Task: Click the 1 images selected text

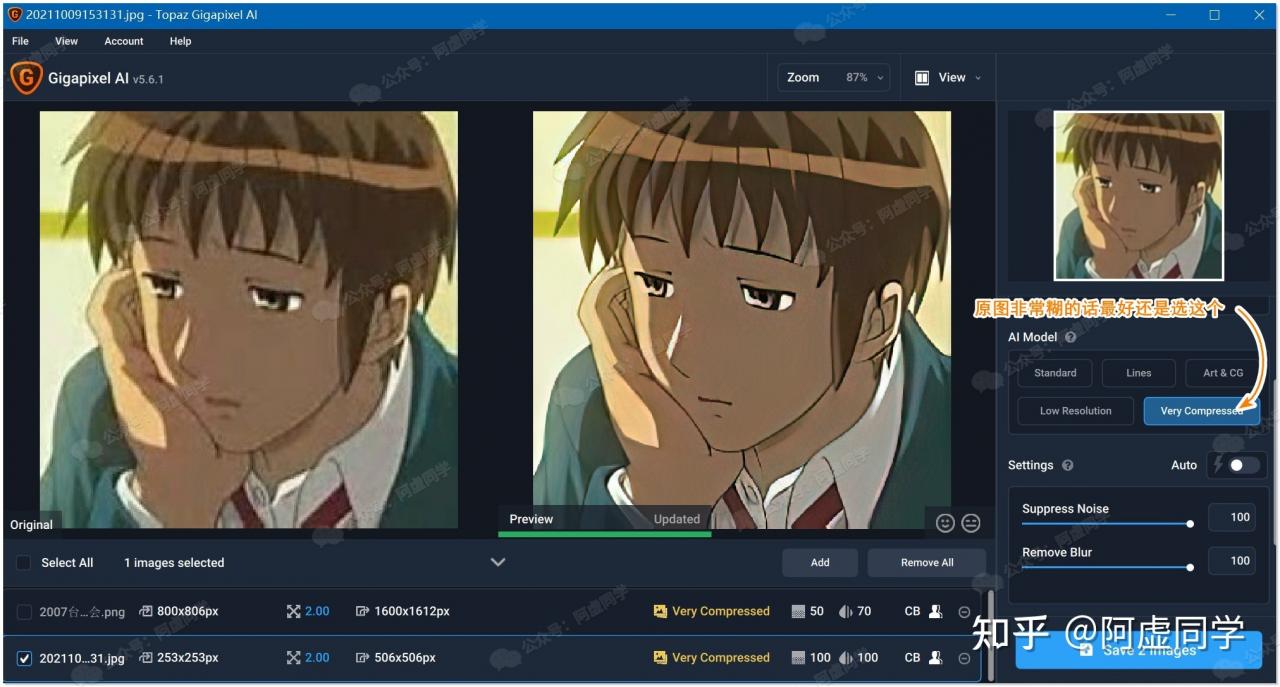Action: point(174,563)
